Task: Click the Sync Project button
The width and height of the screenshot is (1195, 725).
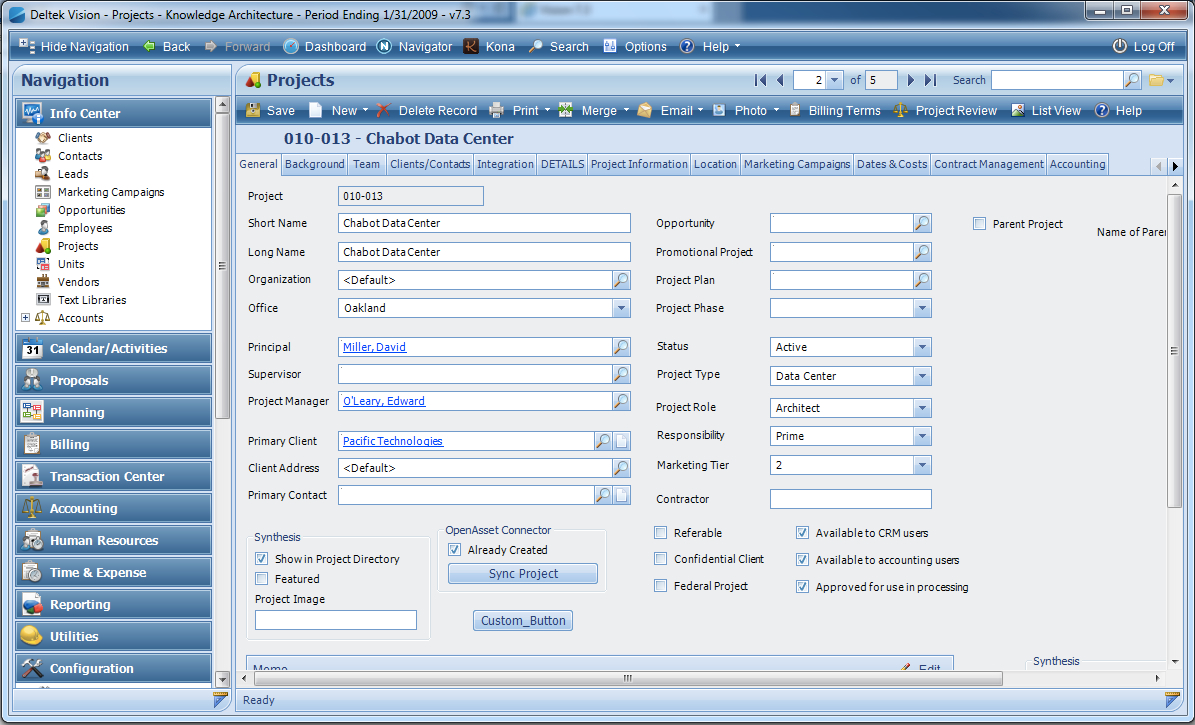Action: [522, 572]
